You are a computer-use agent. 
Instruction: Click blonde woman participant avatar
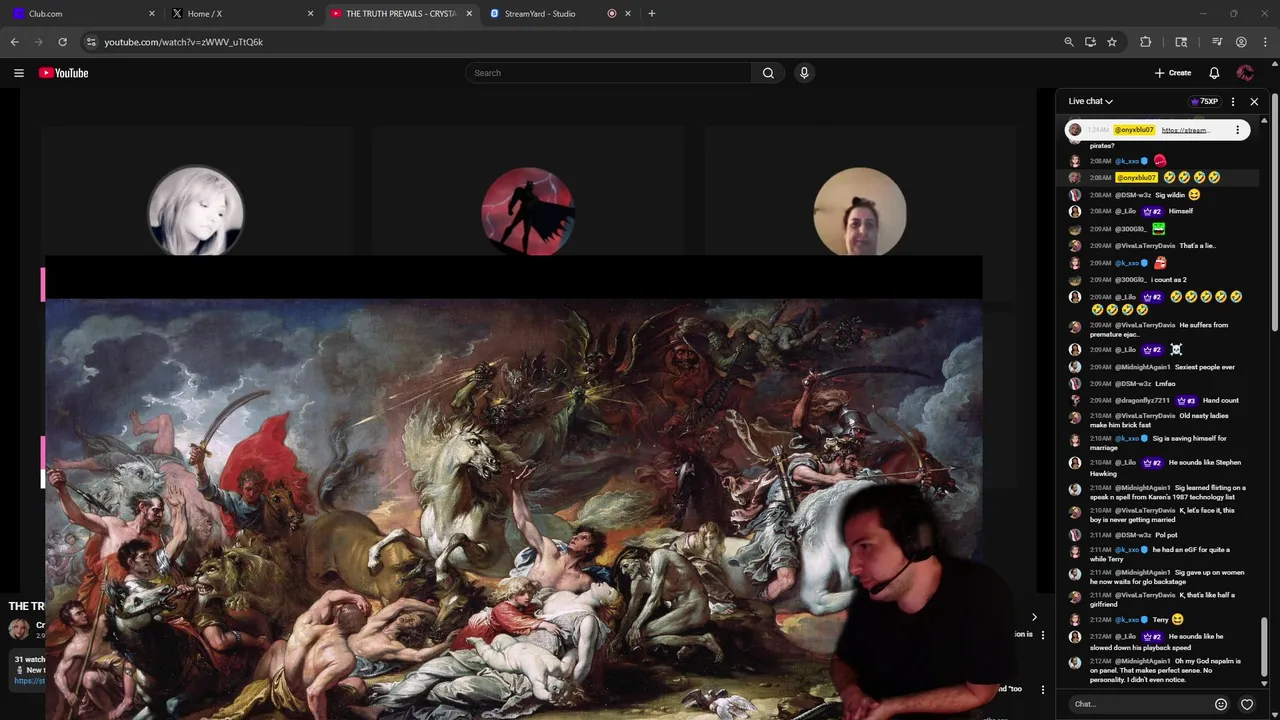pyautogui.click(x=196, y=213)
